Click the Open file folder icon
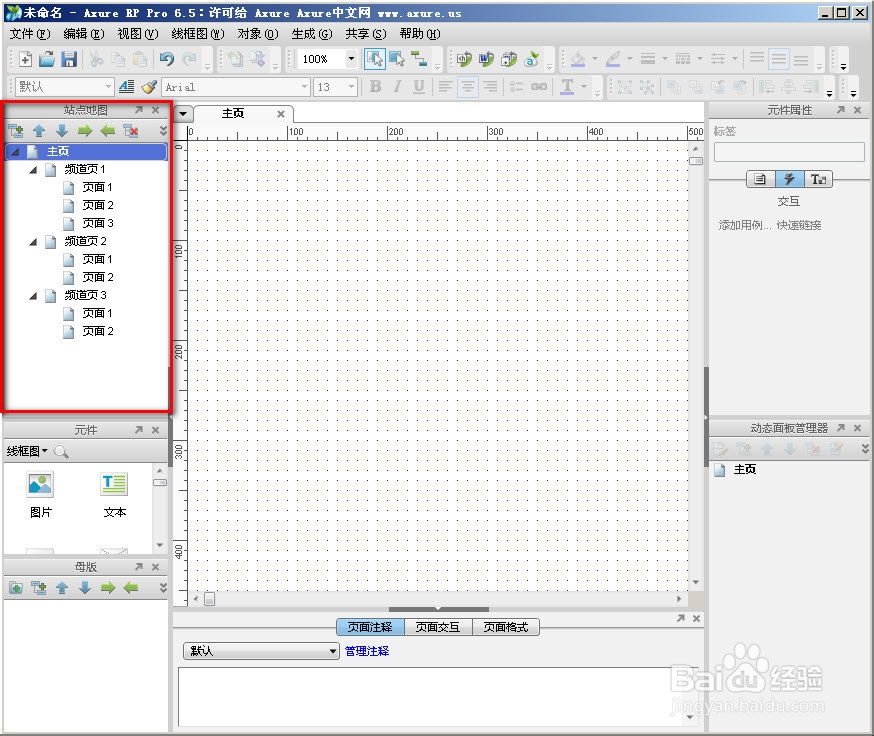 point(47,59)
